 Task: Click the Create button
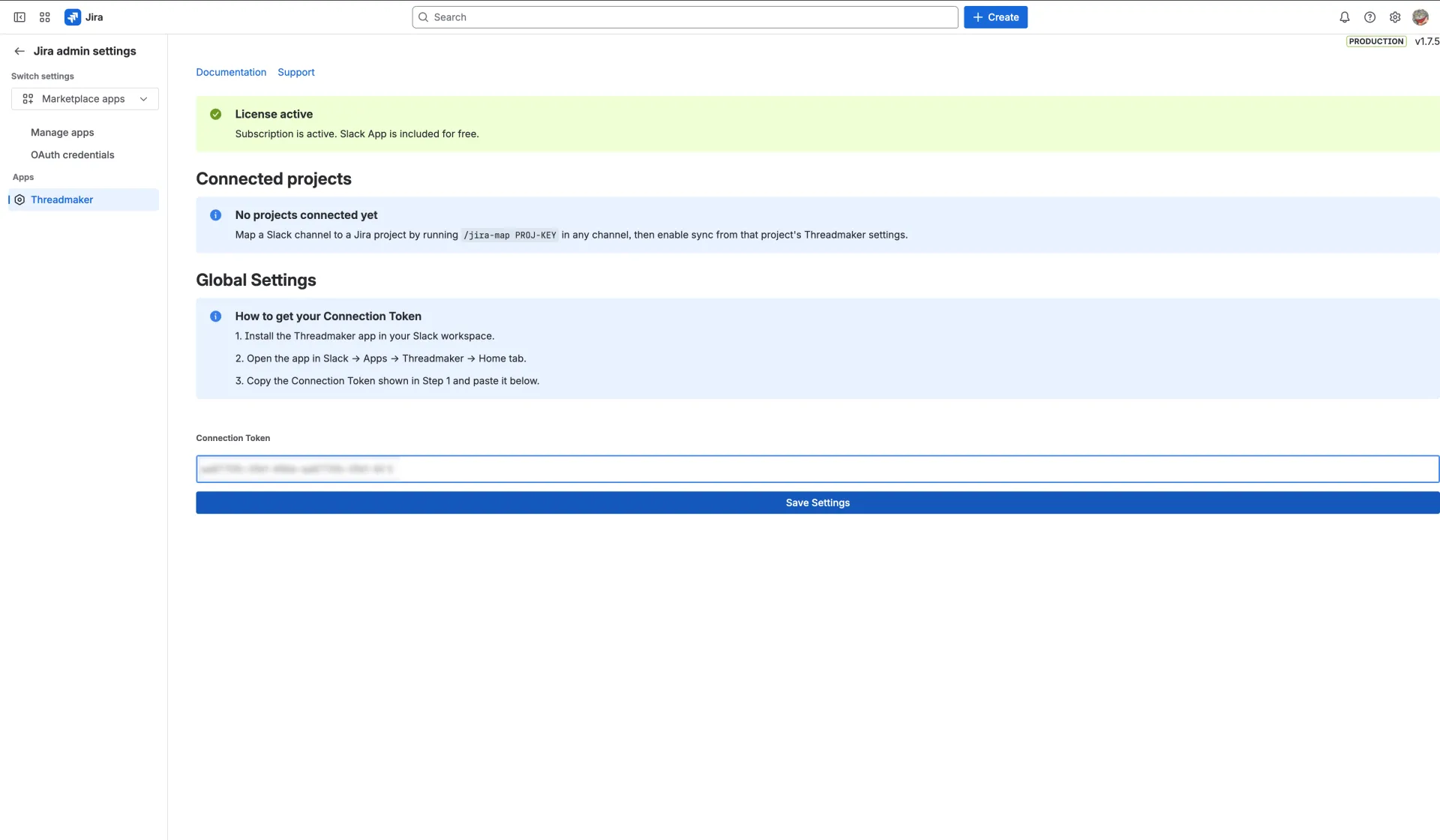(x=995, y=17)
